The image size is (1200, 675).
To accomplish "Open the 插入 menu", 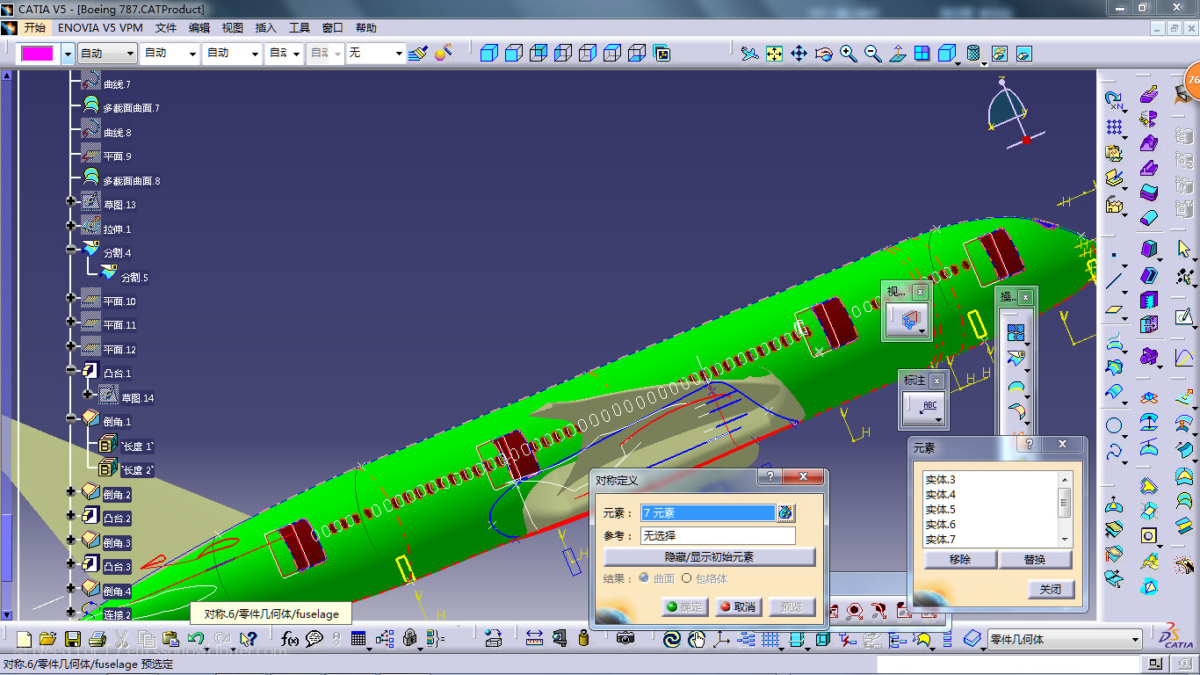I will pos(266,28).
